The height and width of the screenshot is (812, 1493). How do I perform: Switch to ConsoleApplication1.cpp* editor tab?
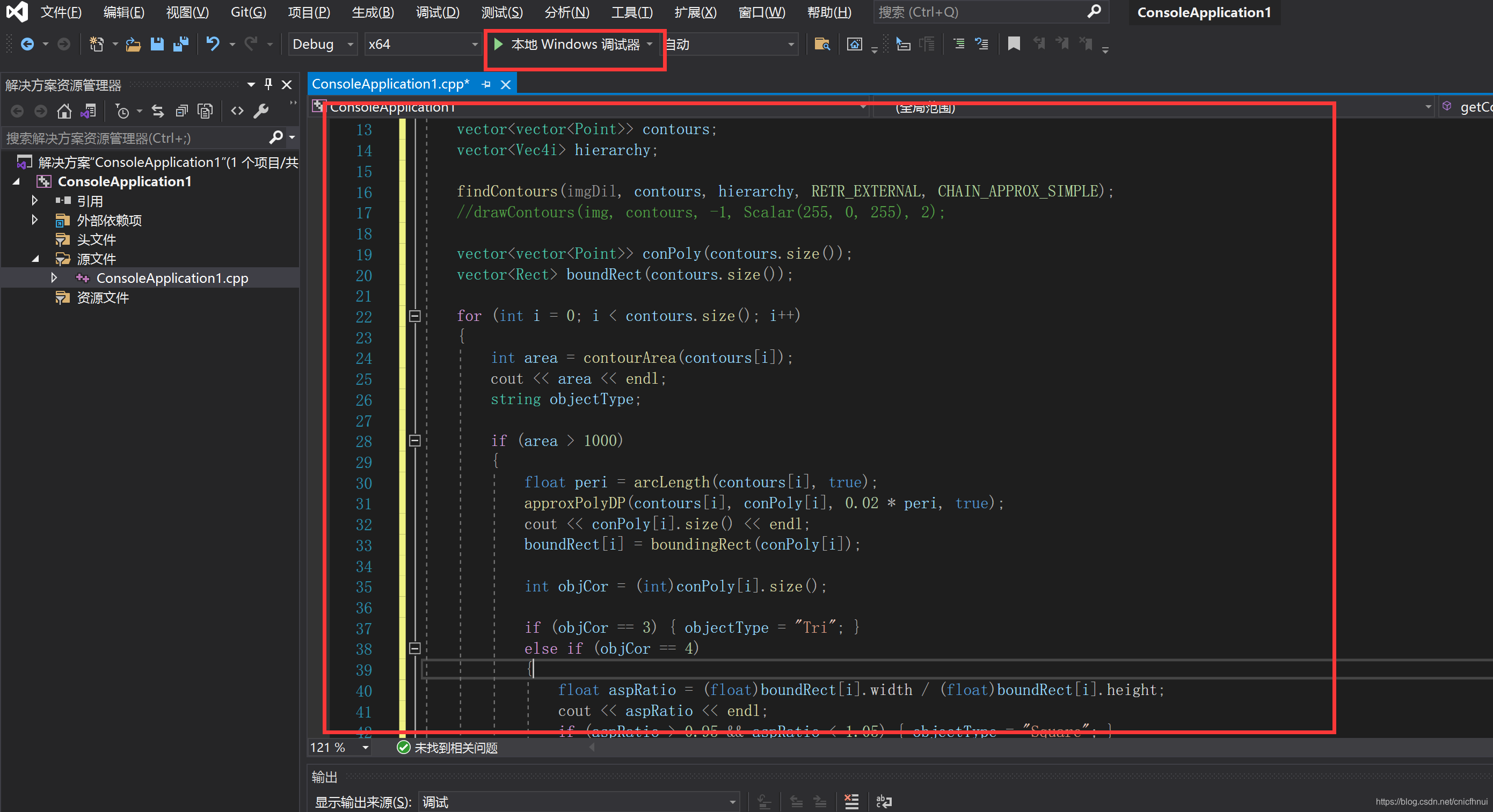coord(390,84)
